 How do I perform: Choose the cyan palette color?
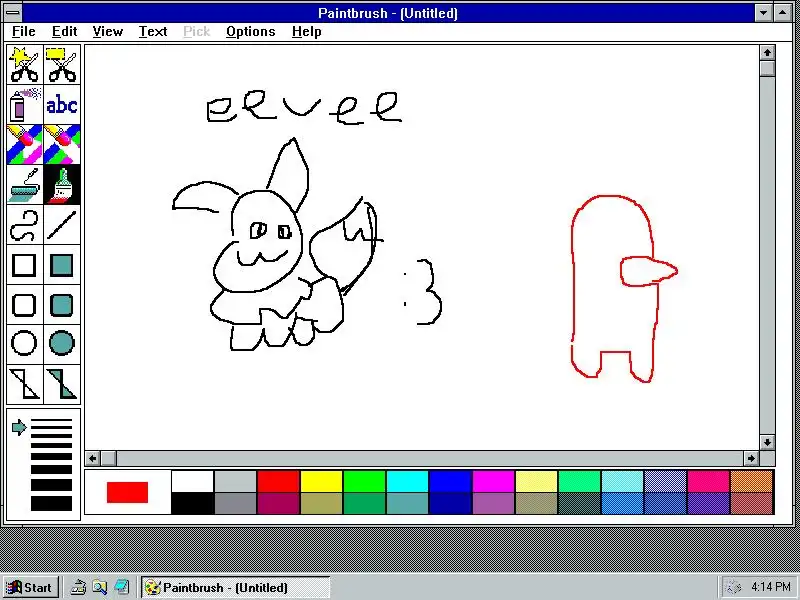click(407, 482)
